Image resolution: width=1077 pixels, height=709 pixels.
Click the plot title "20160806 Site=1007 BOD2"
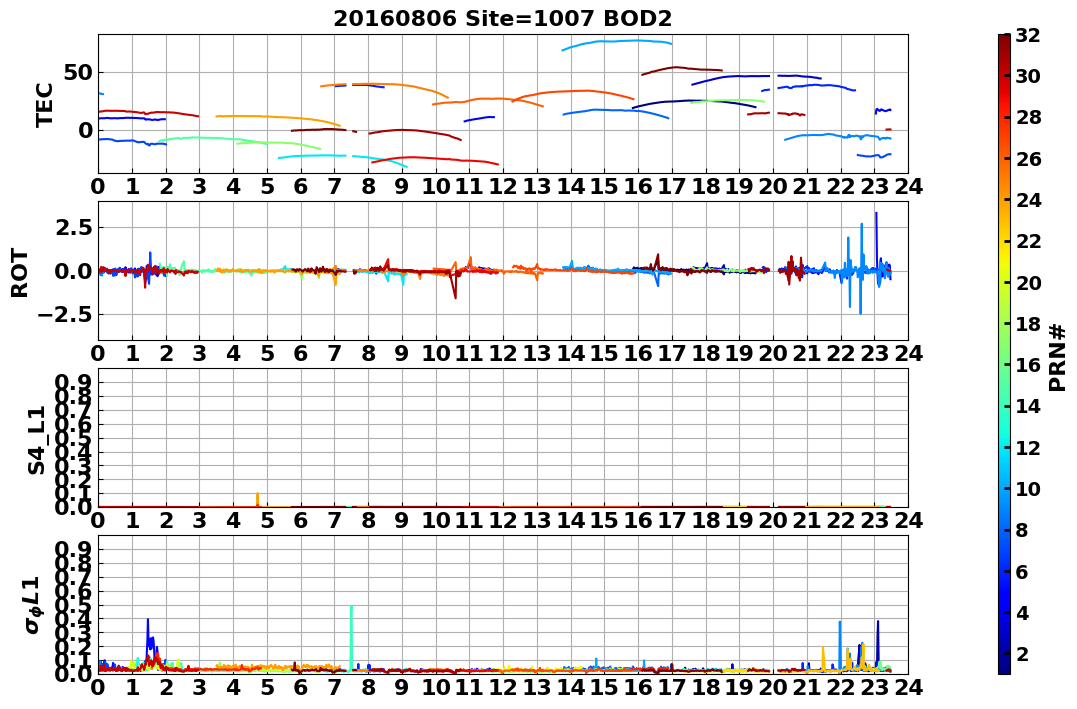click(503, 18)
